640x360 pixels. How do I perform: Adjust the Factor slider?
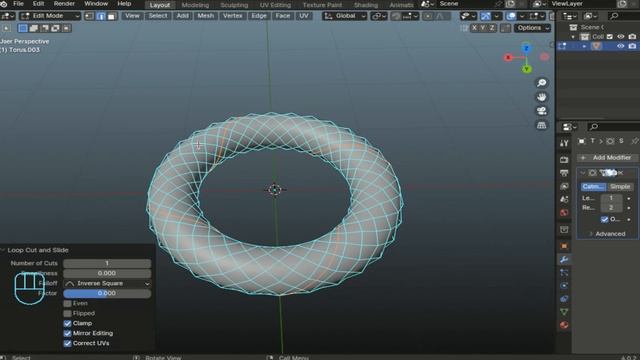pyautogui.click(x=107, y=293)
